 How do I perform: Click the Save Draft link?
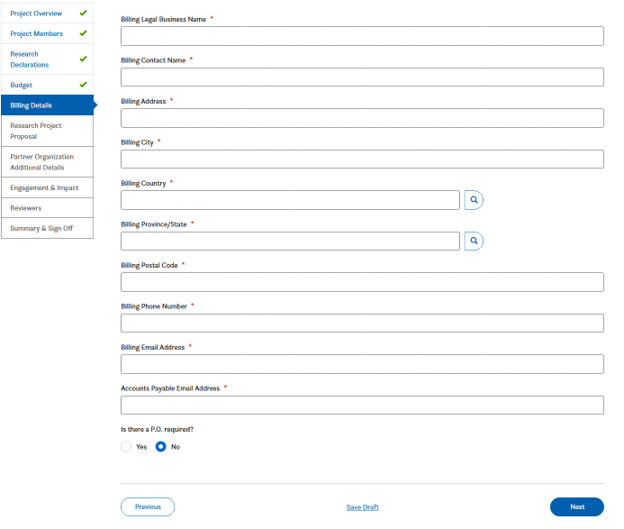tap(362, 507)
